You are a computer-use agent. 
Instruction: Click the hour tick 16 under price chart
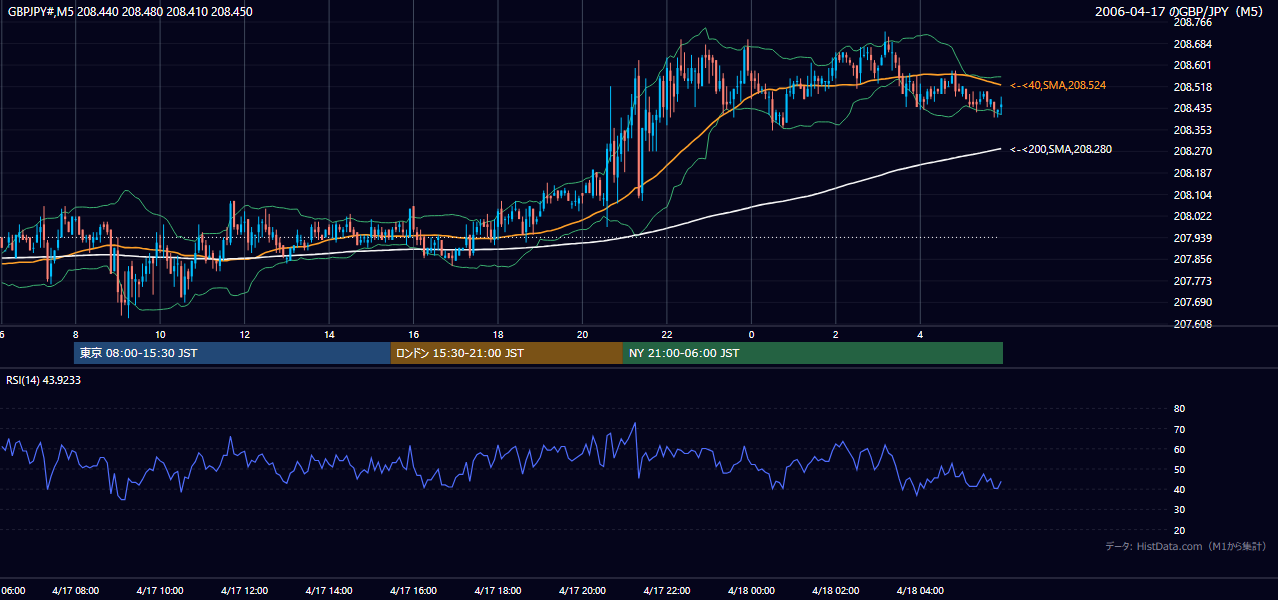pyautogui.click(x=413, y=334)
